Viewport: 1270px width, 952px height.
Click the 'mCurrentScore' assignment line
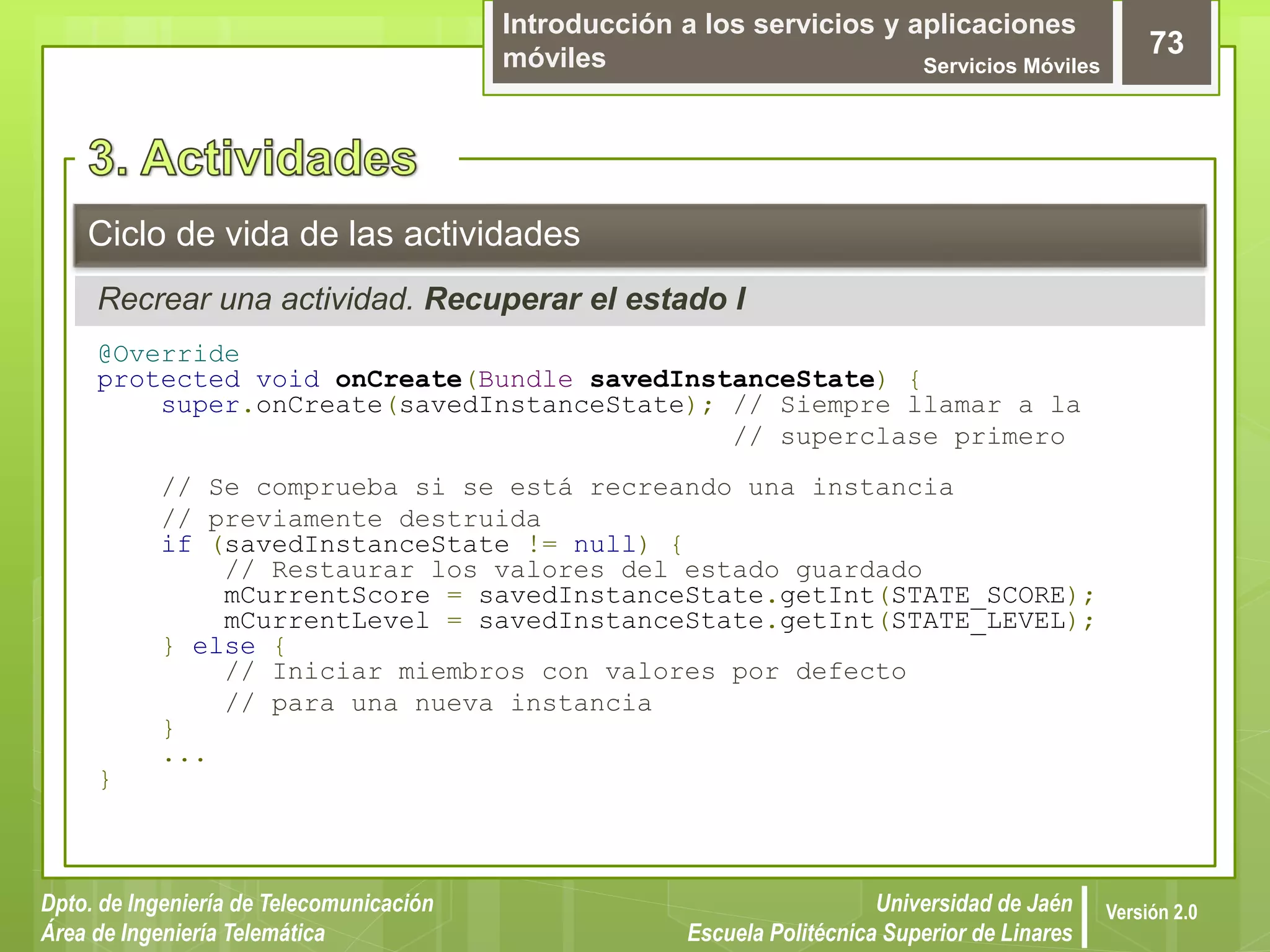pos(659,596)
